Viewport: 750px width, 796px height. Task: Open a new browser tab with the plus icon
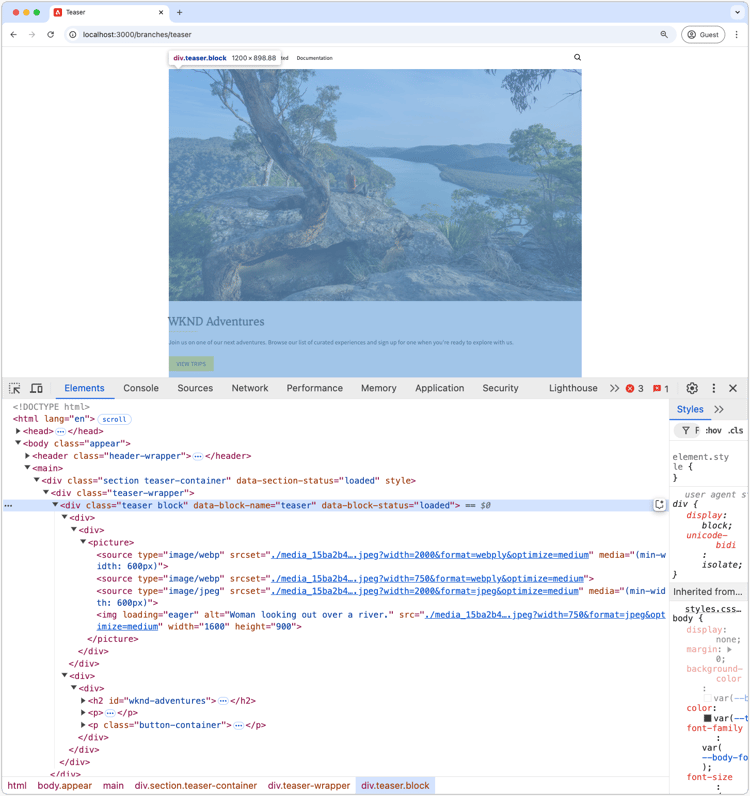[179, 12]
